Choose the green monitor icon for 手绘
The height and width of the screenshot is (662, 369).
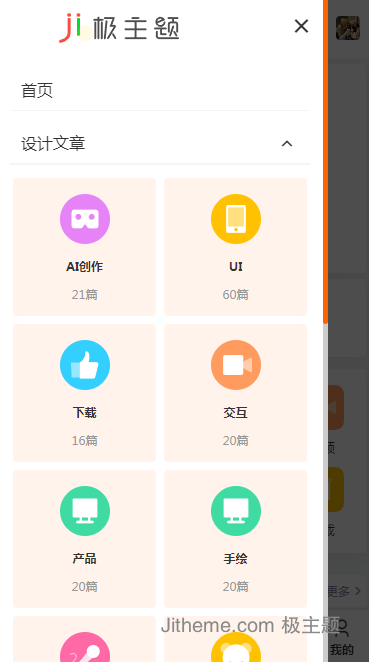click(236, 511)
